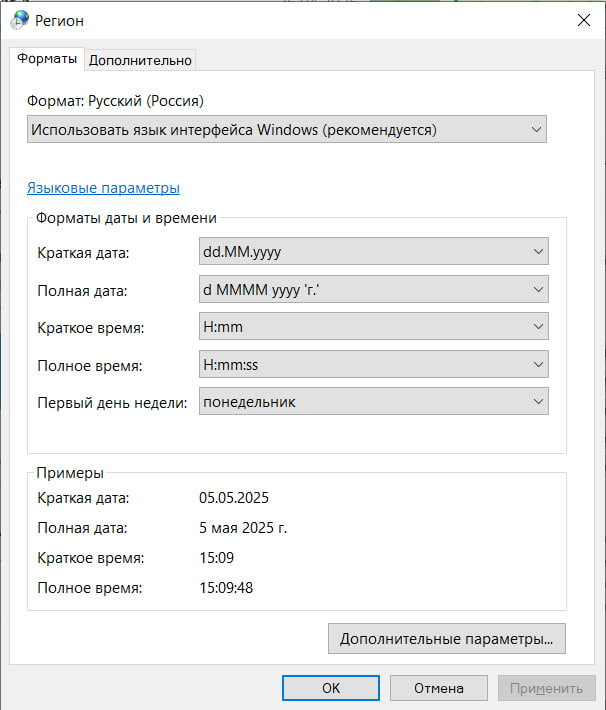The image size is (606, 710).
Task: Click arrow icon next to понедельник
Action: click(x=538, y=402)
